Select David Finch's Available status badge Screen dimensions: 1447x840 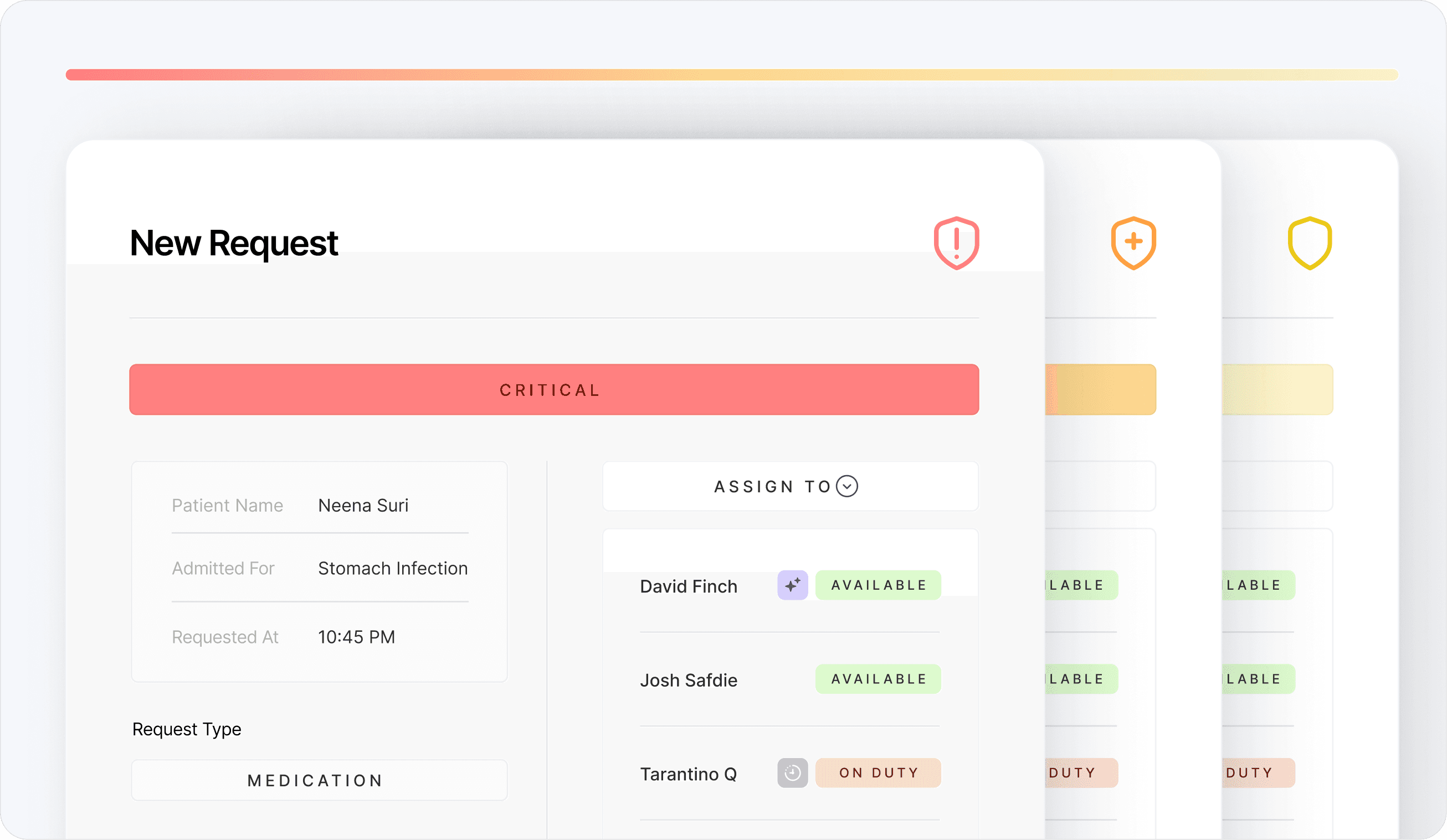(878, 585)
